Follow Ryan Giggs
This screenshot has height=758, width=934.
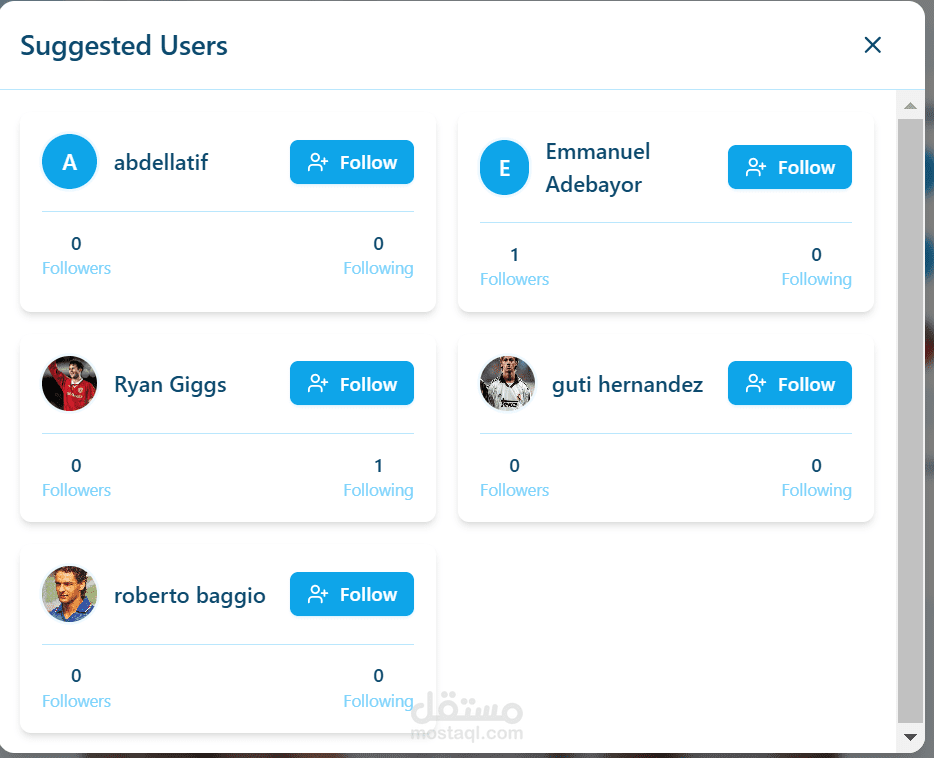[352, 383]
